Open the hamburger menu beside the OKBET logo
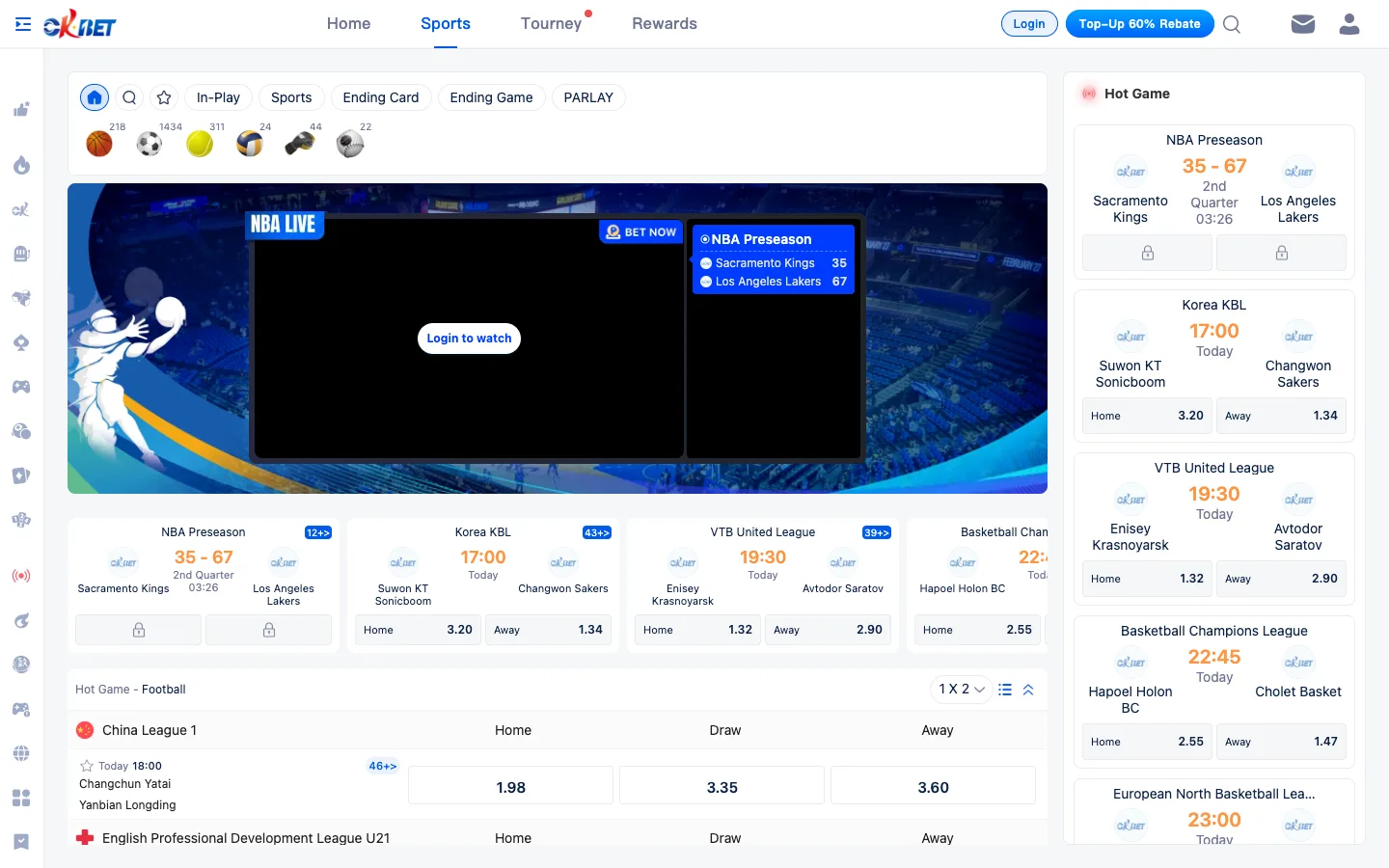 point(23,24)
